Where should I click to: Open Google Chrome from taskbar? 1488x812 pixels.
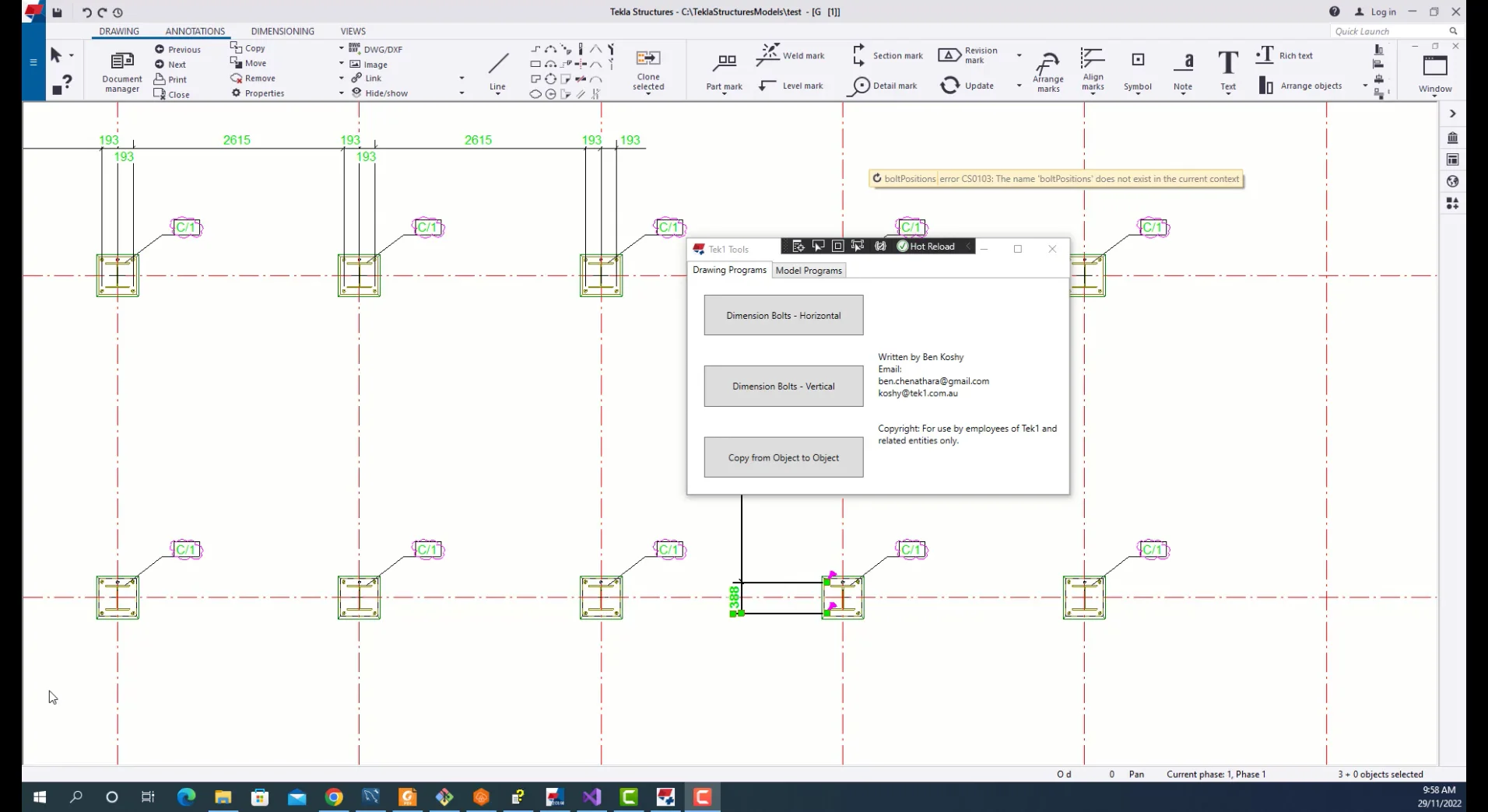coord(334,797)
